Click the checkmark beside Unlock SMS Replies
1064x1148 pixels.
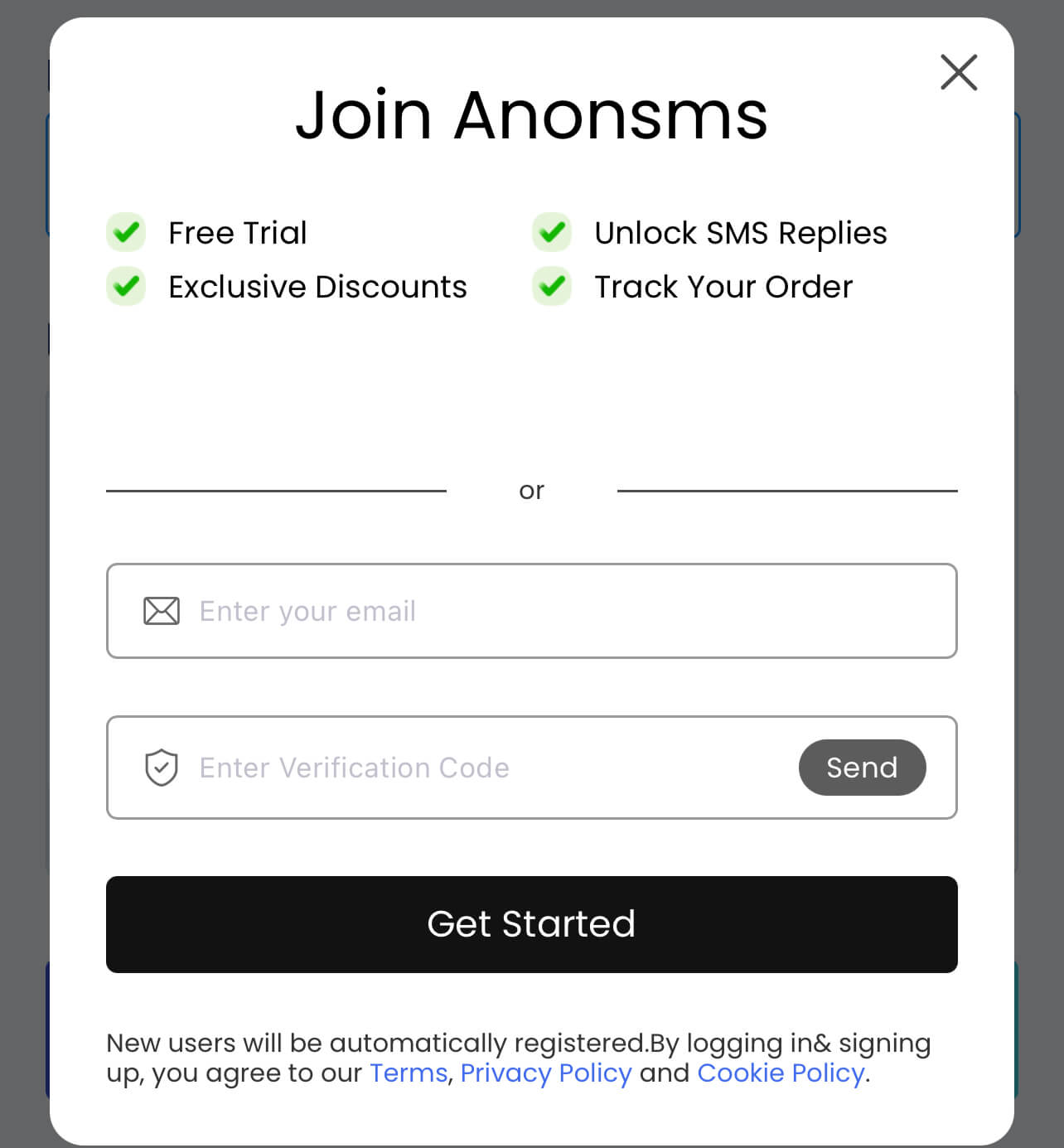552,232
